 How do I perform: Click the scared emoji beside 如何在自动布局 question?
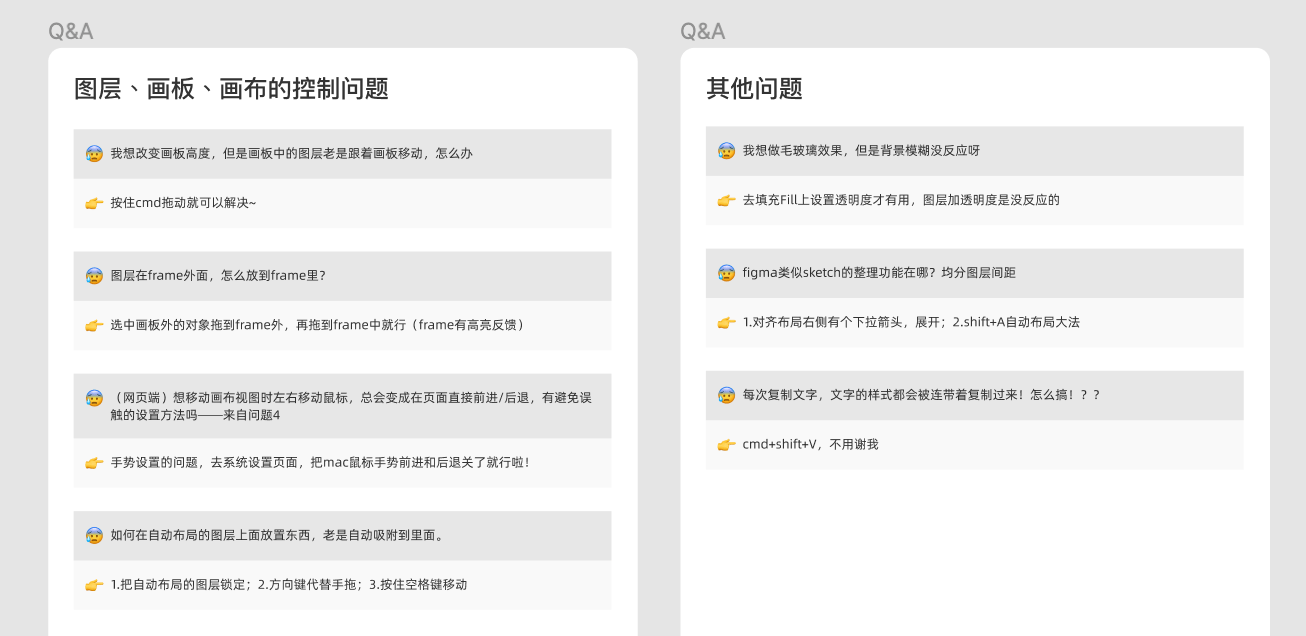tap(94, 536)
